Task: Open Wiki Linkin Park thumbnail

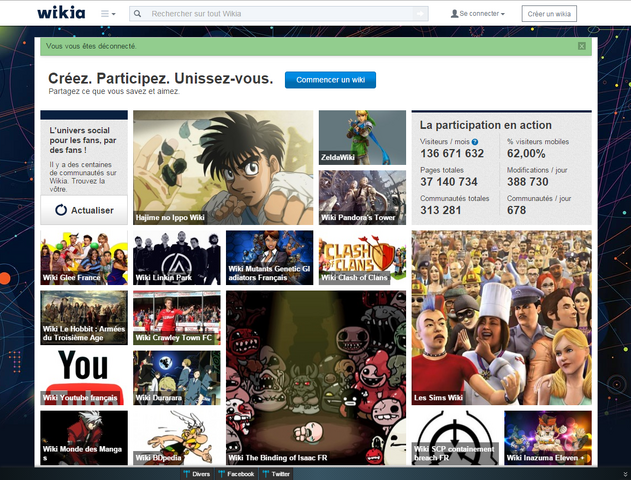Action: (x=177, y=258)
